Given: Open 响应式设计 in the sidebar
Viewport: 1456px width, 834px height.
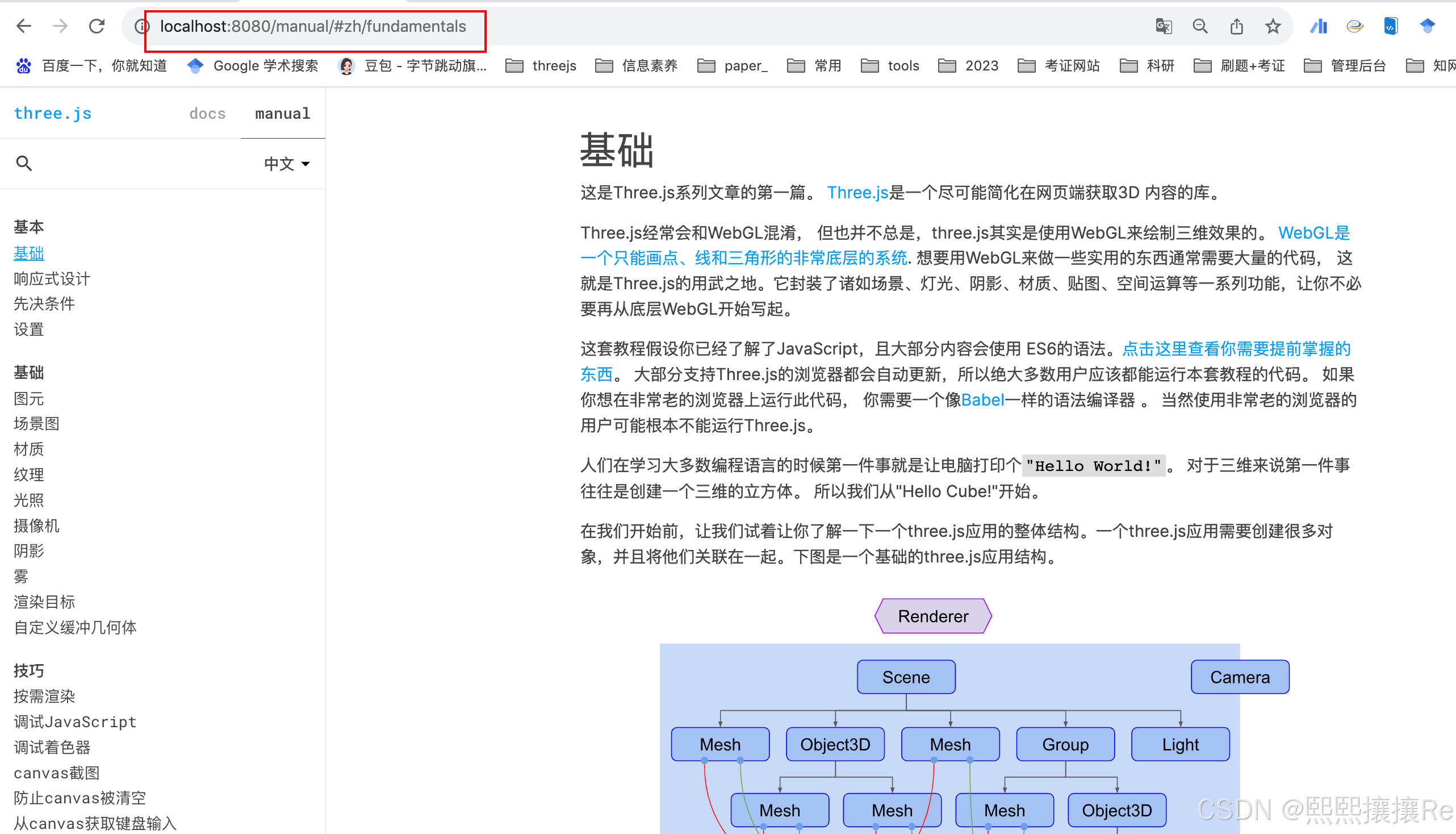Looking at the screenshot, I should (52, 279).
